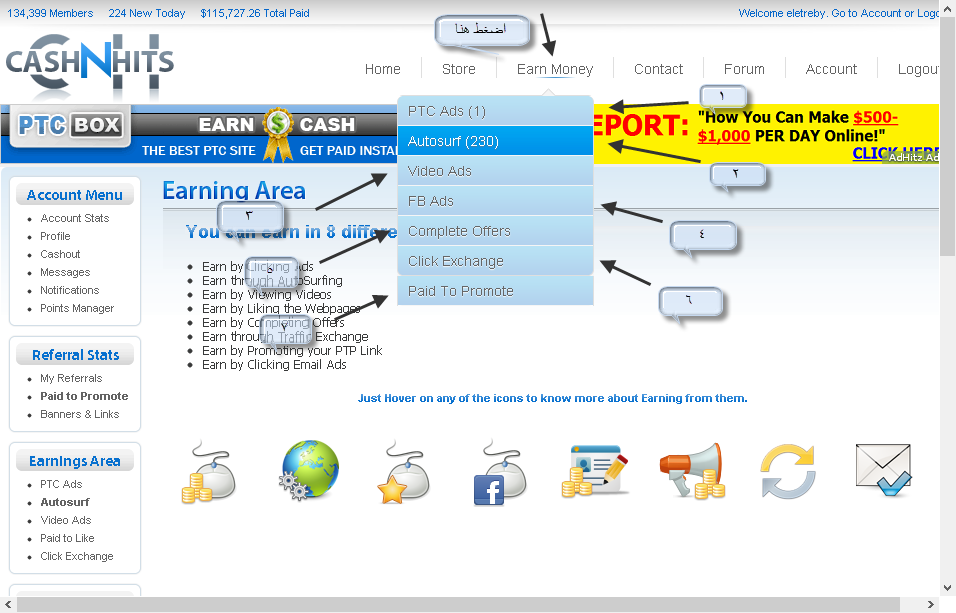
Task: Open Paid to Promote under Referral Stats
Action: pos(84,396)
